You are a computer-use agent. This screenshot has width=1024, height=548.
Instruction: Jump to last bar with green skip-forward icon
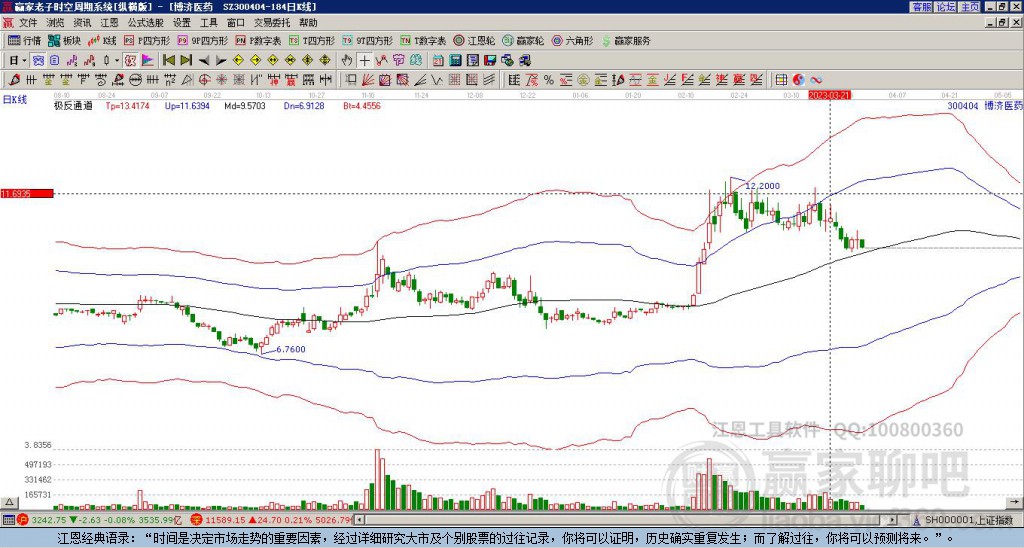click(186, 61)
